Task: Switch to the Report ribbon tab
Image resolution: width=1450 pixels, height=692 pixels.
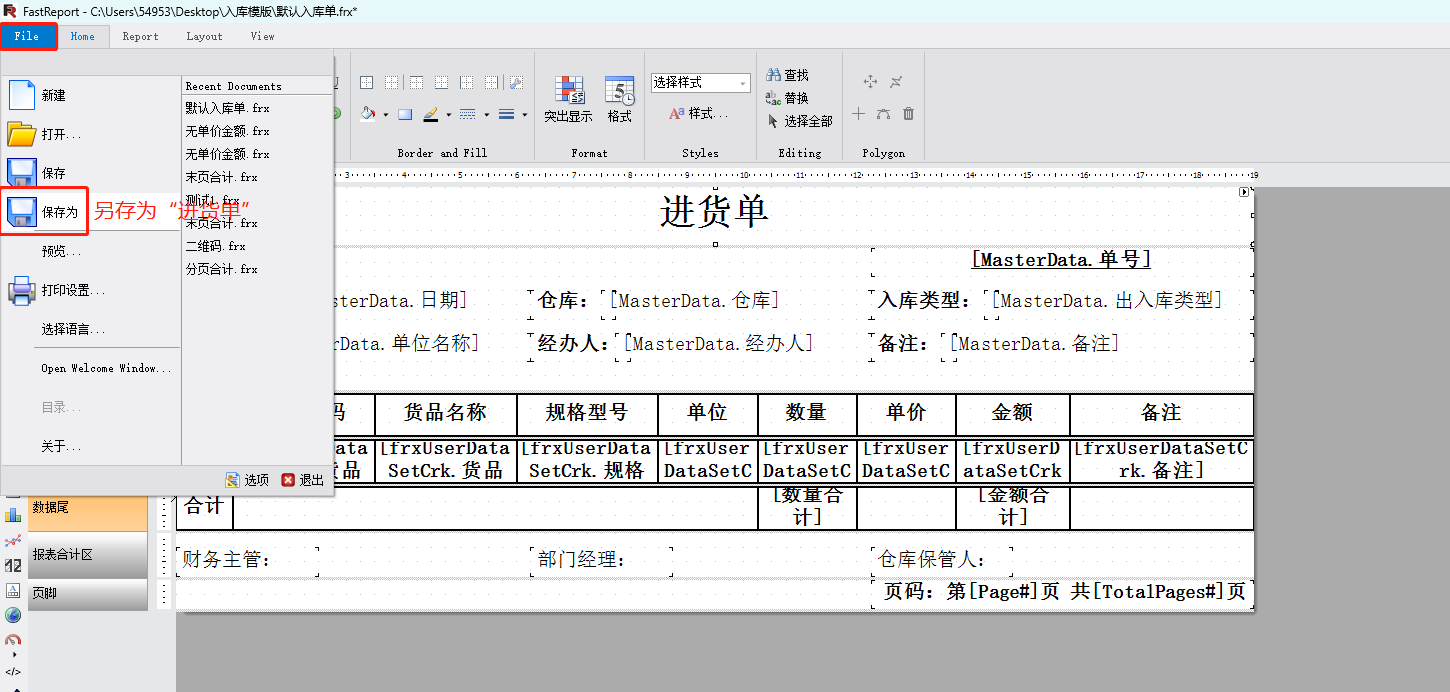Action: click(x=140, y=36)
